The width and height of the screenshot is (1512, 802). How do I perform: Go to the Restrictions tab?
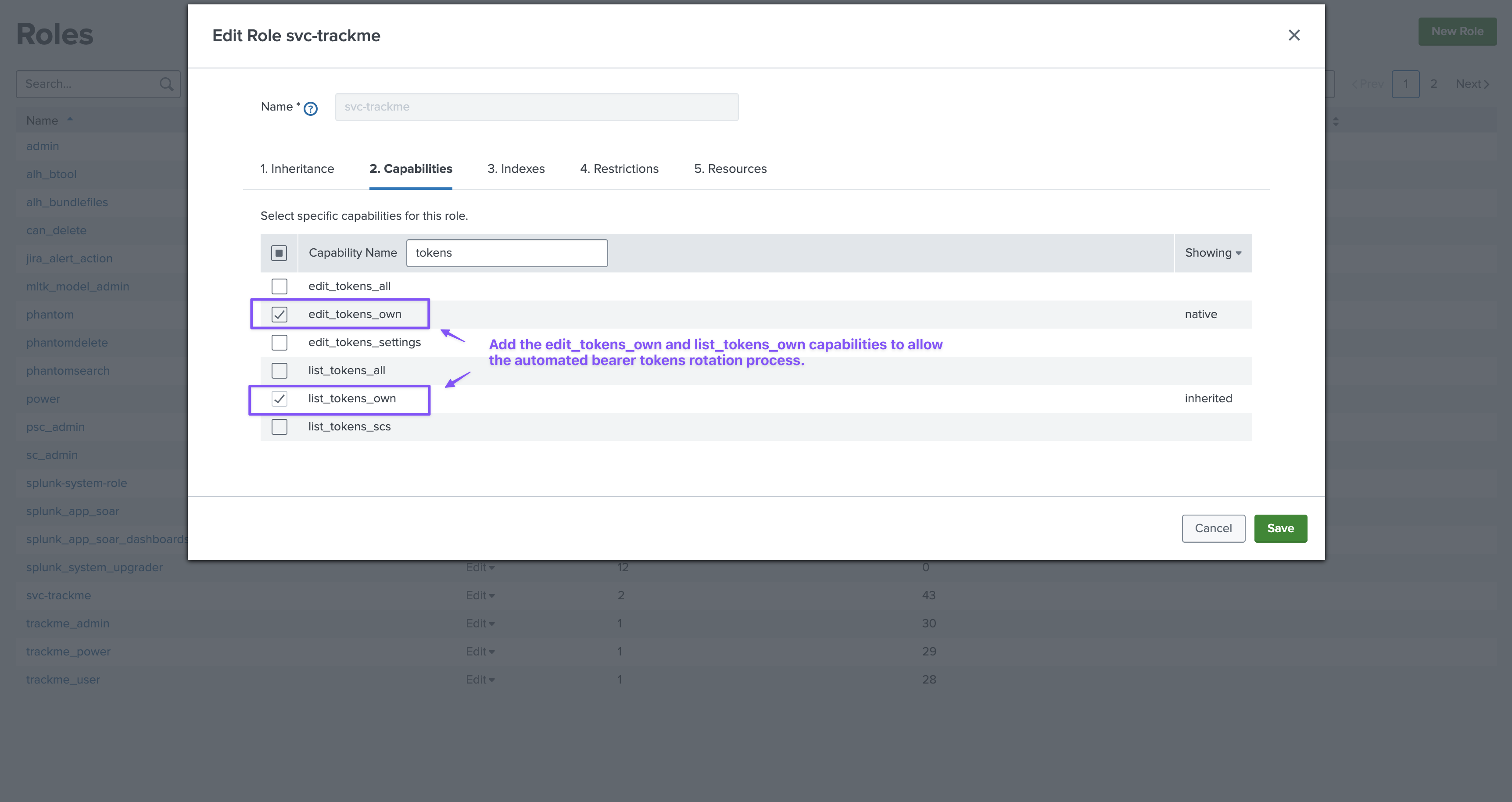pyautogui.click(x=619, y=169)
